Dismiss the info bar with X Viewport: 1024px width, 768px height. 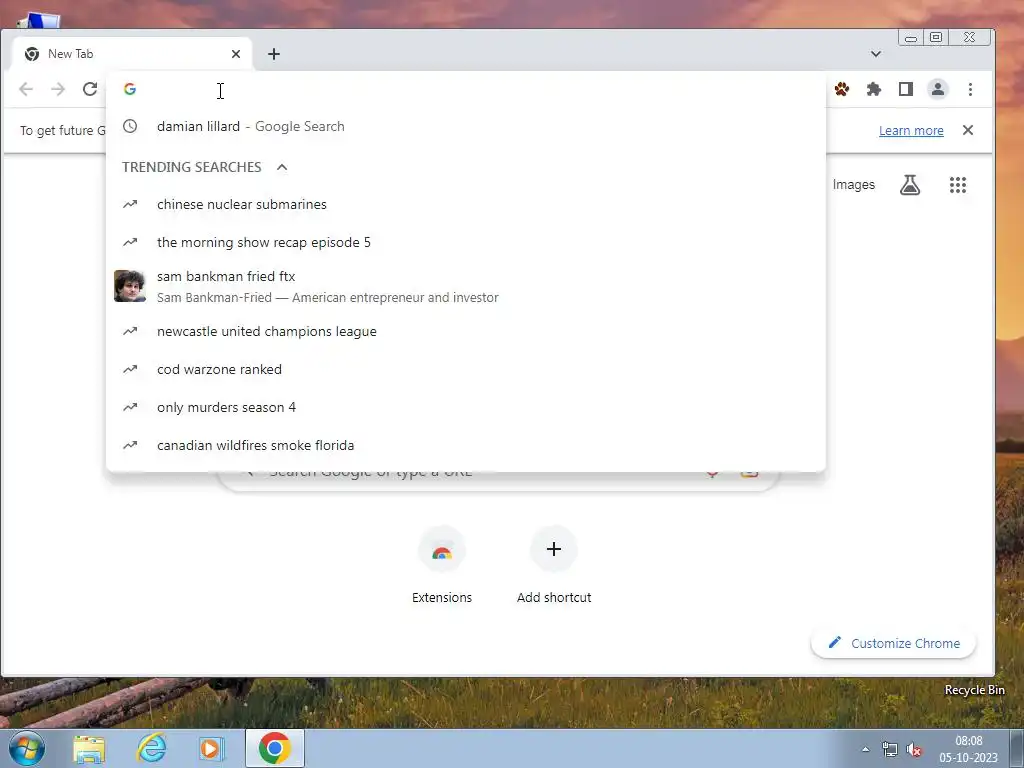tap(968, 130)
